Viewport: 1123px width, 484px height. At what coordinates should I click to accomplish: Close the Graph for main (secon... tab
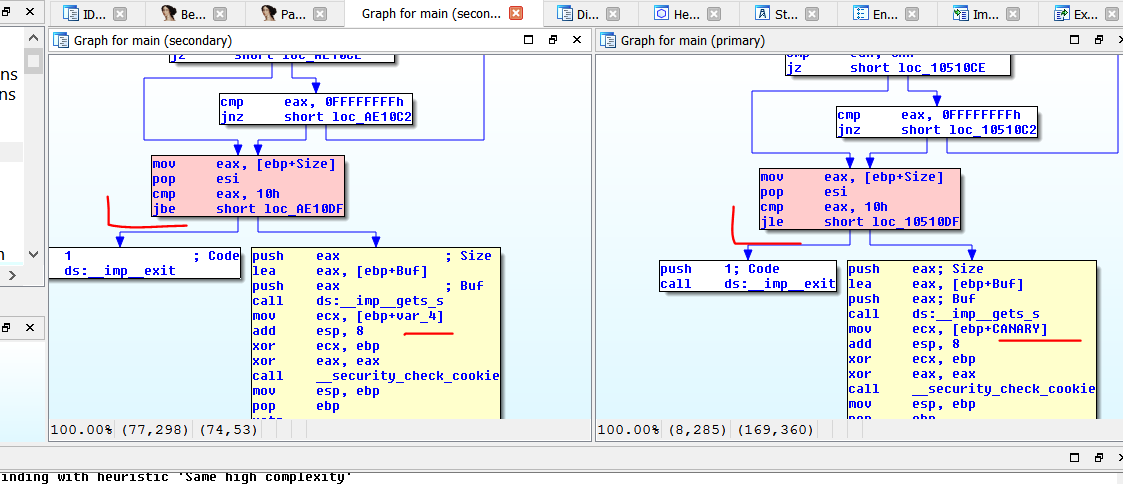pyautogui.click(x=516, y=14)
